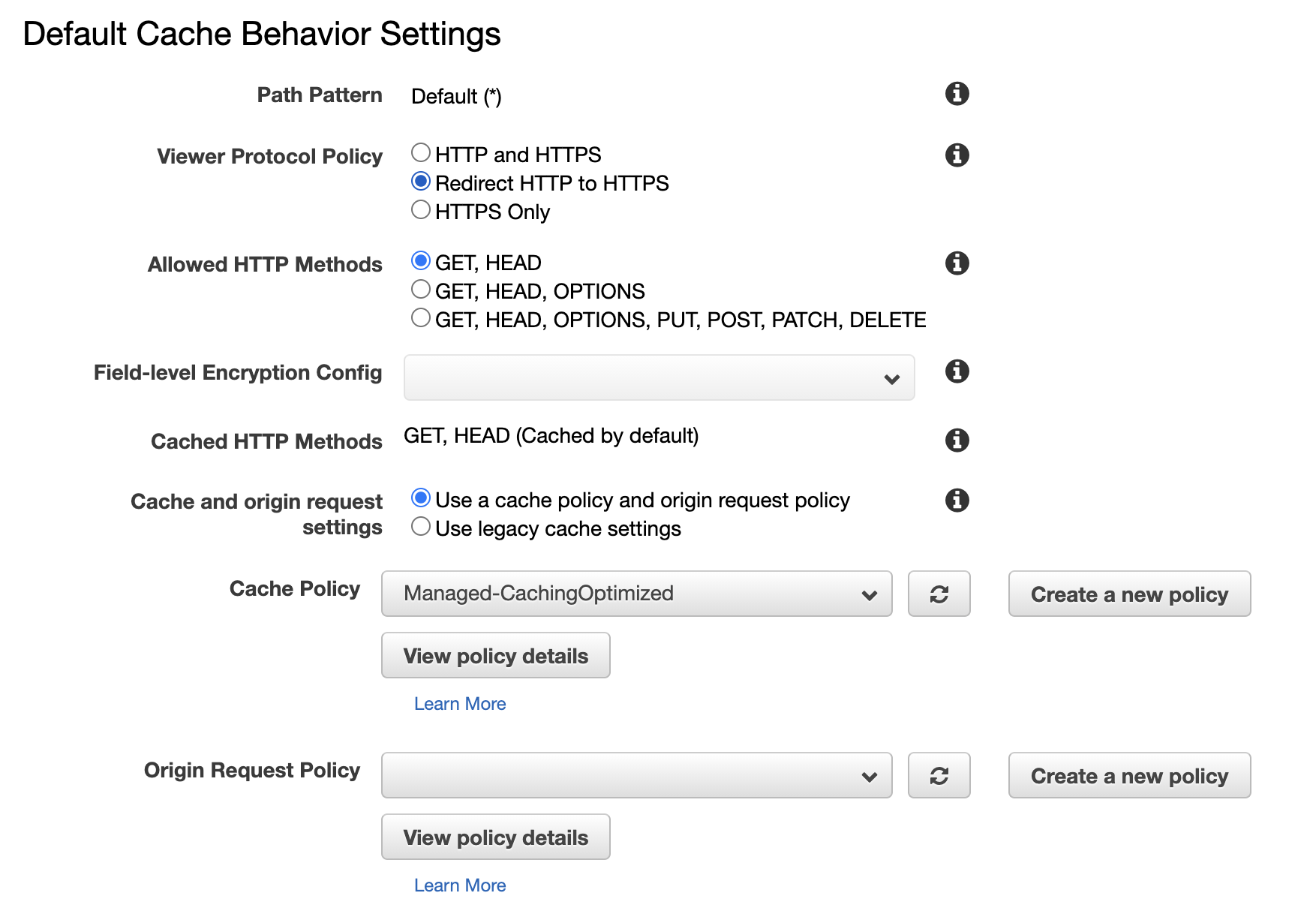
Task: Click the Field-level Encryption Config info icon
Action: (957, 371)
